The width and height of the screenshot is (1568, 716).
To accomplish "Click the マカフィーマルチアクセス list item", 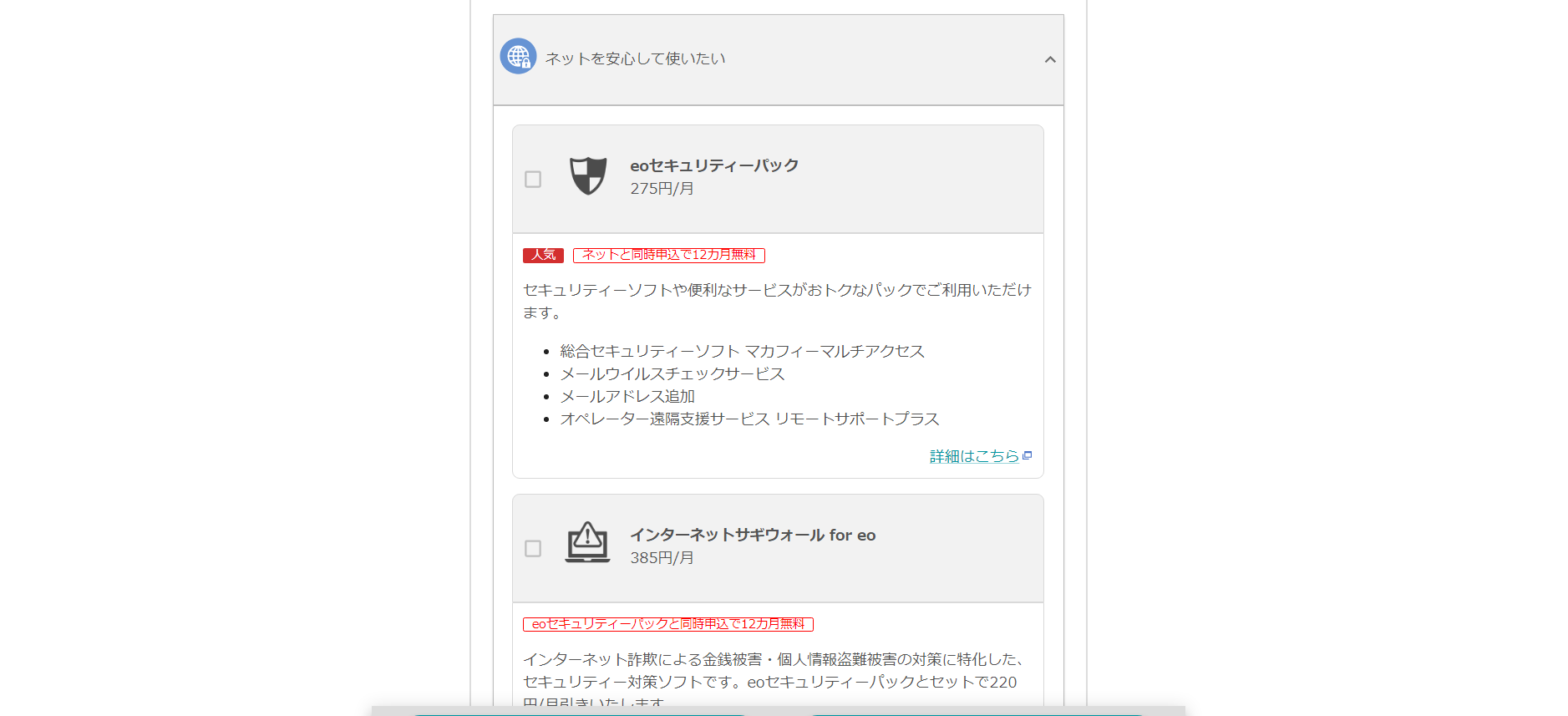I will 742,351.
